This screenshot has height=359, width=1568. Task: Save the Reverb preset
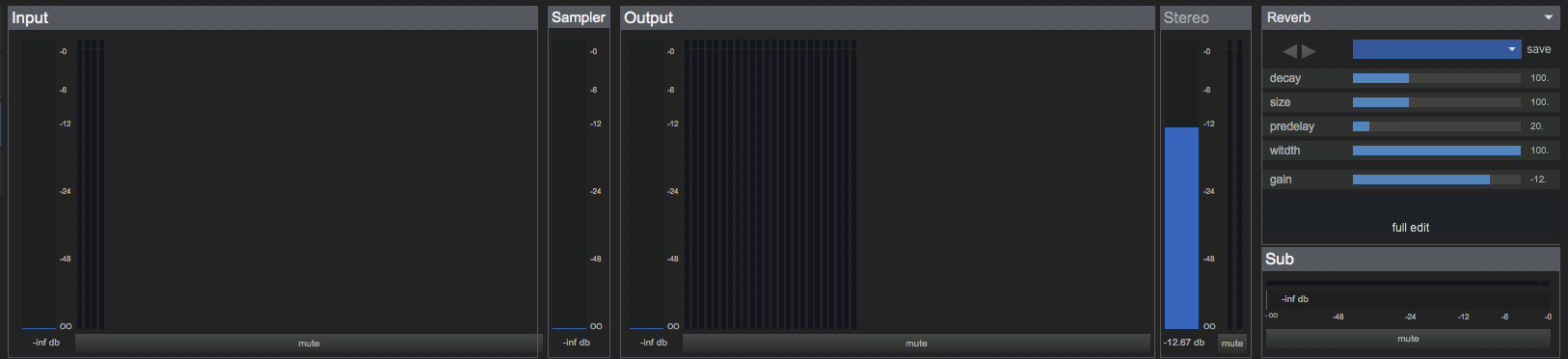tap(1539, 49)
